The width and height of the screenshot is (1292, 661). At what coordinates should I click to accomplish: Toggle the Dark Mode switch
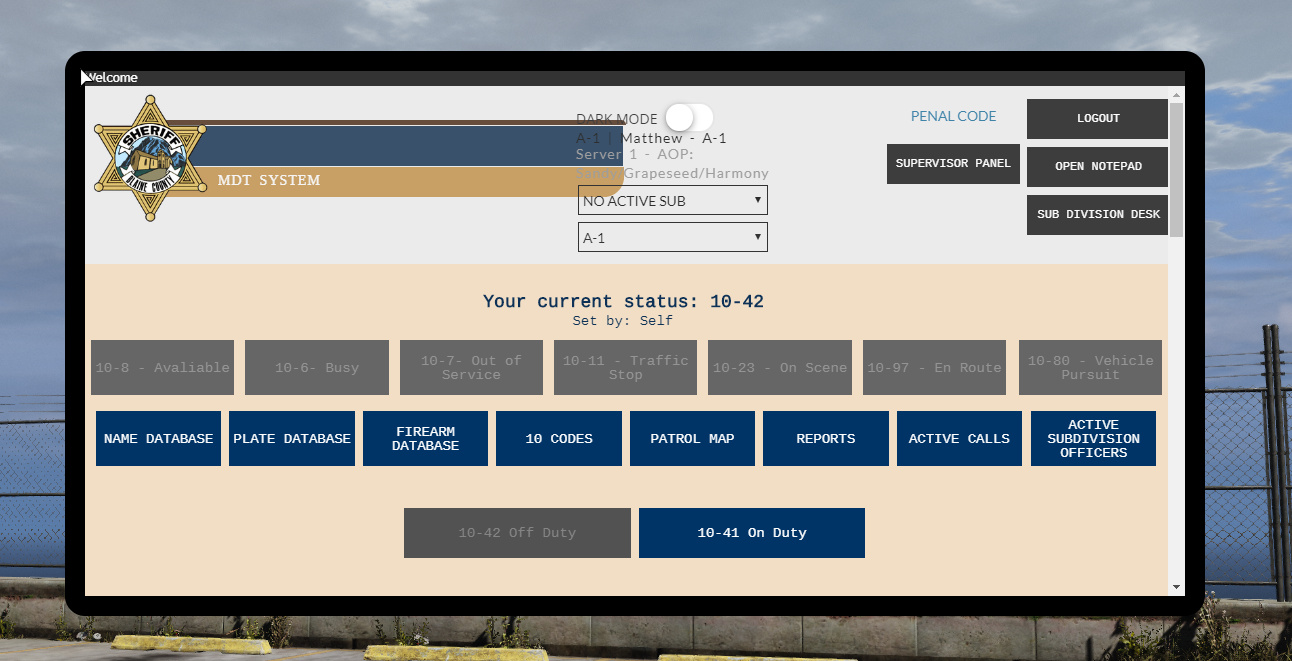(x=689, y=117)
